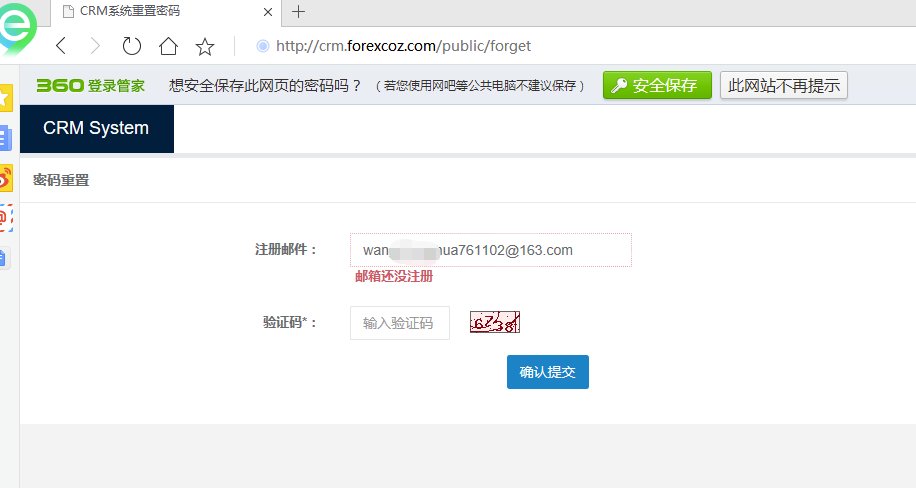Open the bottom blue sidebar icon
The height and width of the screenshot is (488, 916).
[4, 258]
